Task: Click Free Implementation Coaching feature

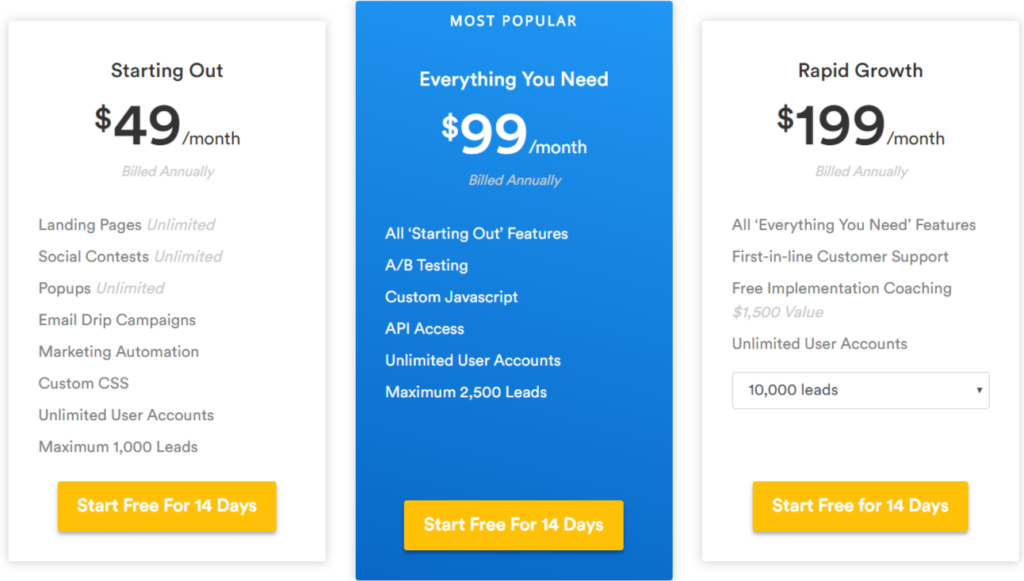Action: pyautogui.click(x=841, y=289)
